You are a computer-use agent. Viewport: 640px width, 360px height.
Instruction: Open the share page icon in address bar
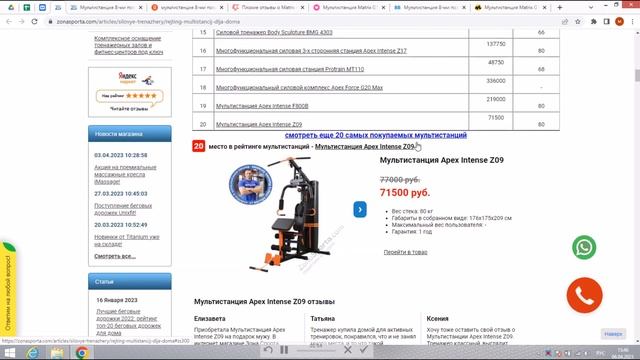click(x=565, y=22)
